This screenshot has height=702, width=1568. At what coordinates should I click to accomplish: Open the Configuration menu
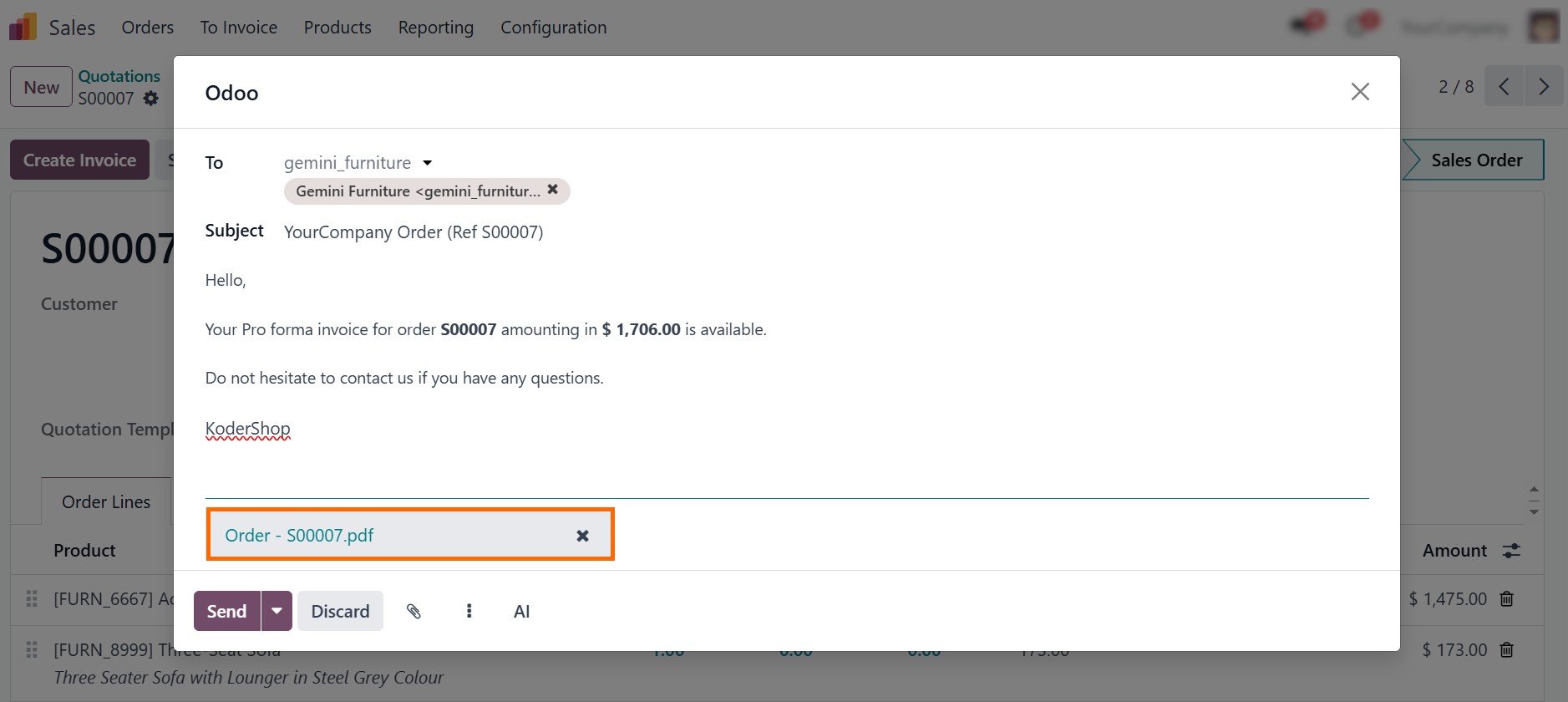(x=554, y=28)
